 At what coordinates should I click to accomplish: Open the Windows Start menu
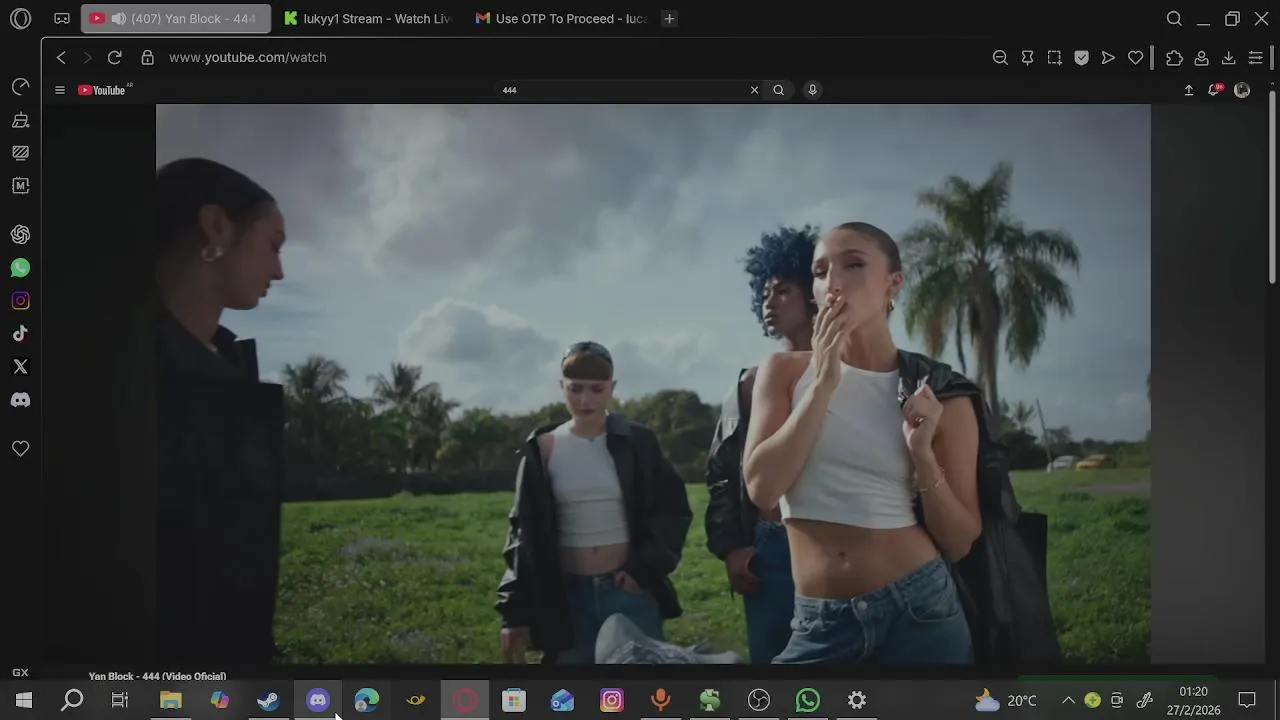(24, 700)
